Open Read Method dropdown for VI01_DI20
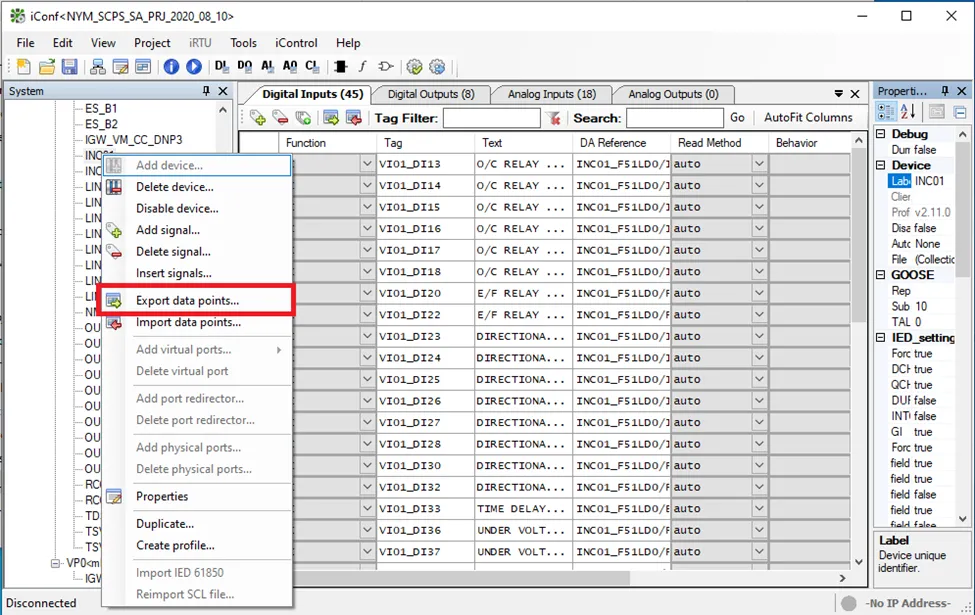Screen dimensions: 975x615 tap(759, 293)
